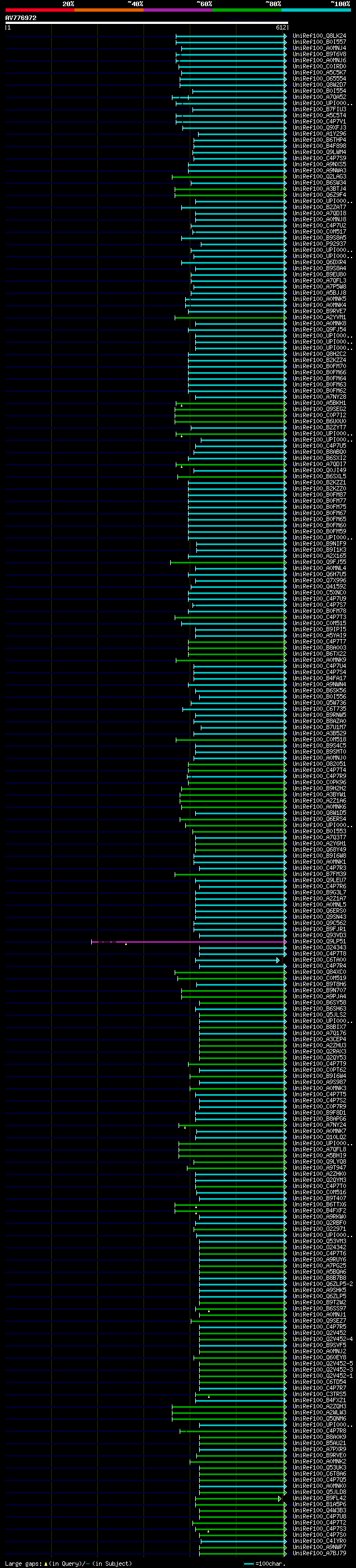
Task: Click hit UniRef100_Q84XC0
Action: (319, 972)
